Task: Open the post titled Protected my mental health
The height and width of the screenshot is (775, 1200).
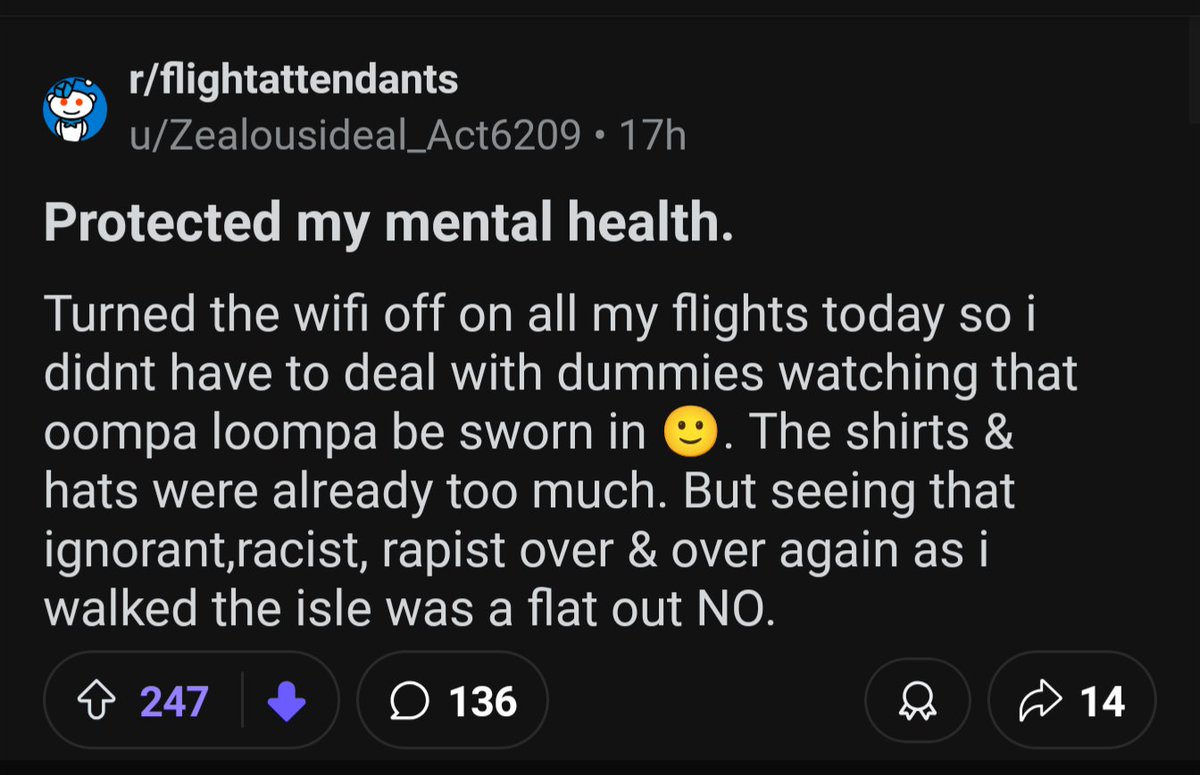Action: tap(388, 223)
